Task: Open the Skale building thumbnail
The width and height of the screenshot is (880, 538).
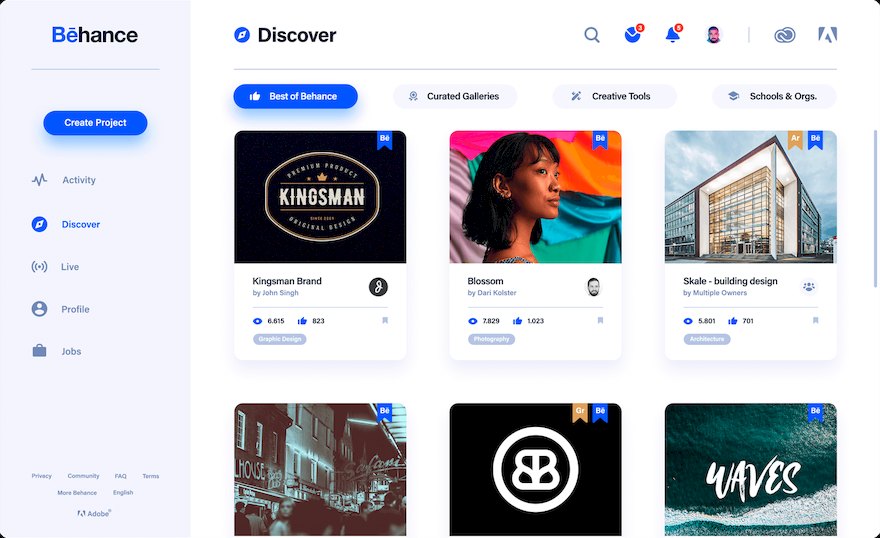Action: pyautogui.click(x=751, y=197)
